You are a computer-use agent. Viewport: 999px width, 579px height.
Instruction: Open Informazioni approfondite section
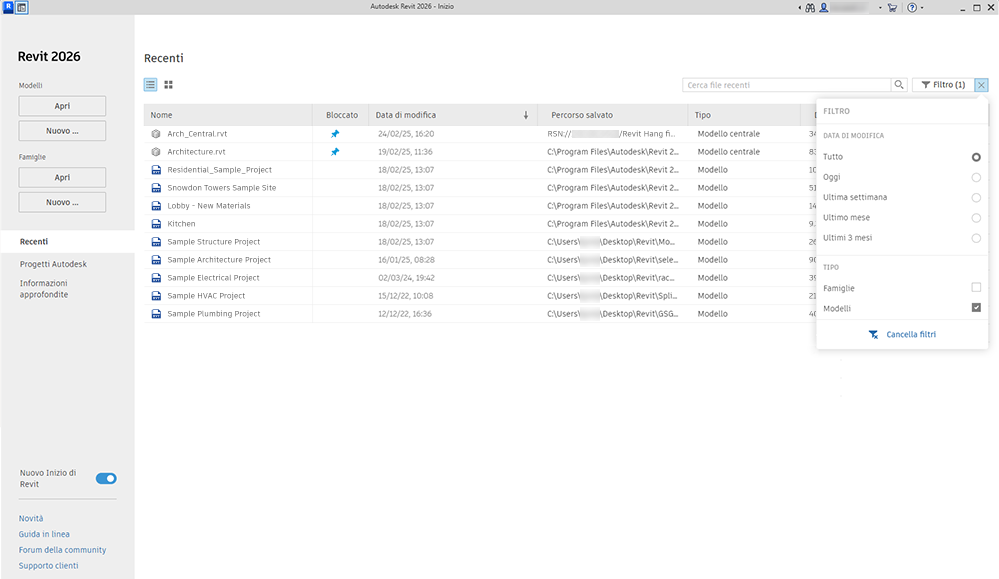click(43, 289)
